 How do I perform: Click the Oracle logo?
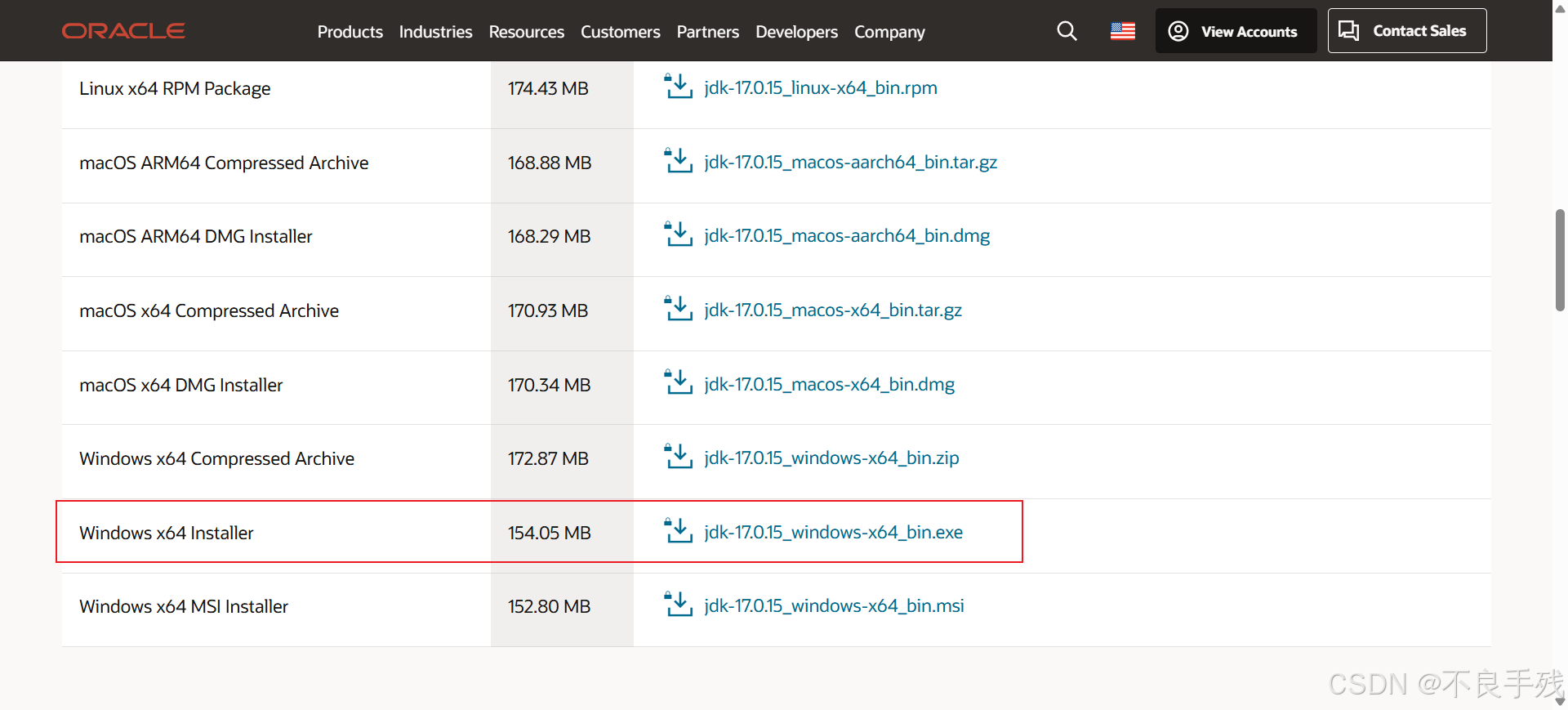coord(124,31)
